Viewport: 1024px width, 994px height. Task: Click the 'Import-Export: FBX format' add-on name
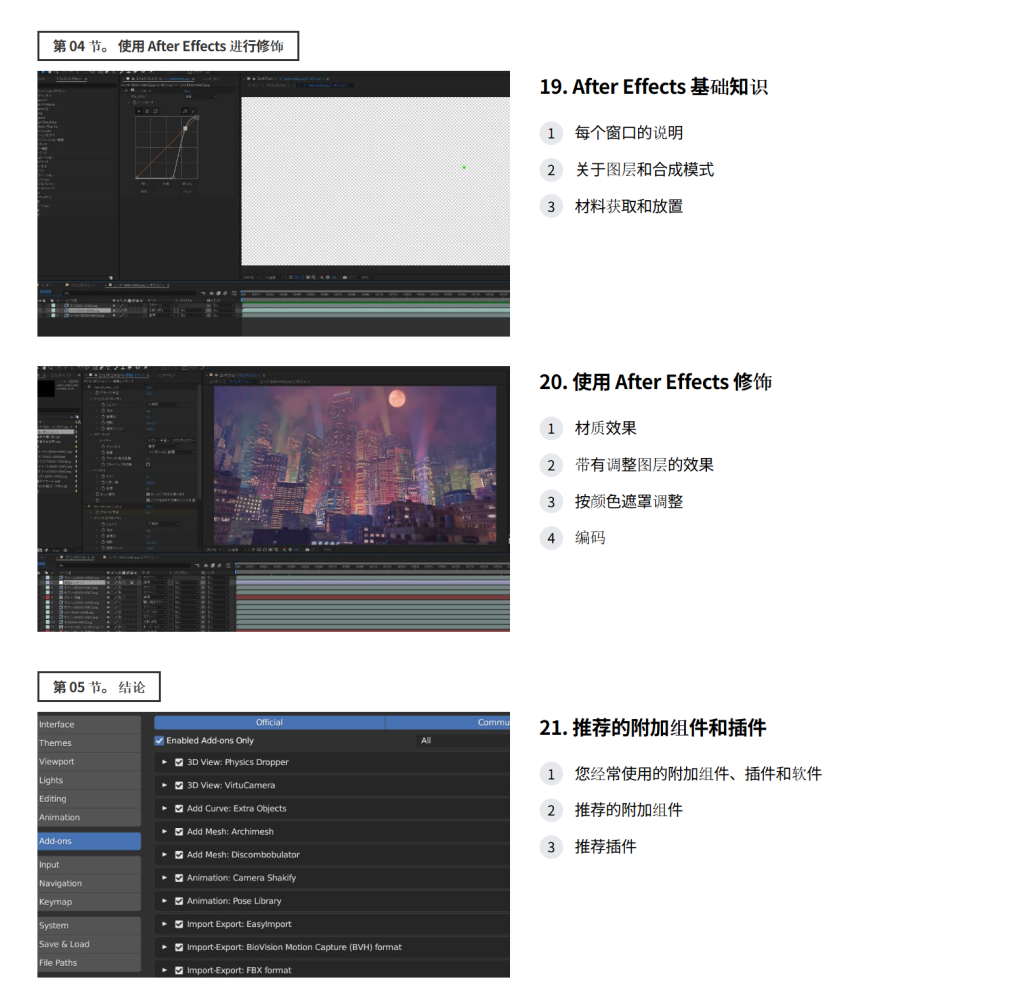pyautogui.click(x=239, y=971)
